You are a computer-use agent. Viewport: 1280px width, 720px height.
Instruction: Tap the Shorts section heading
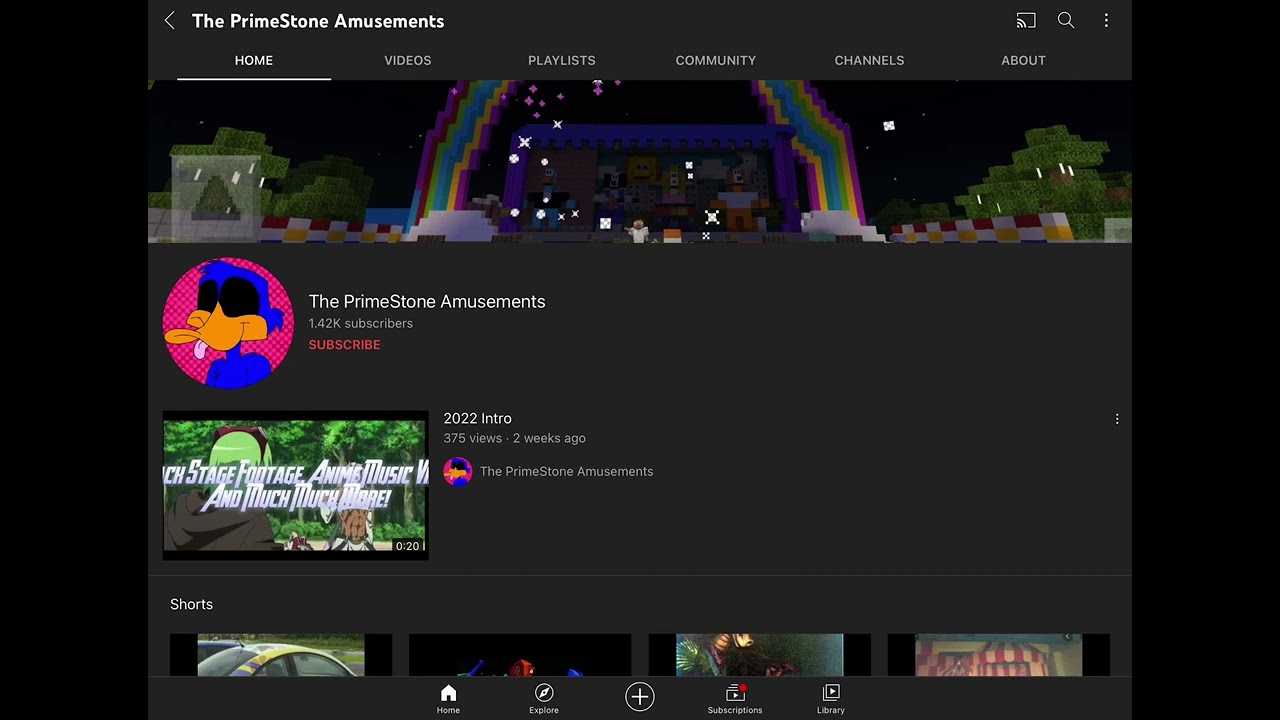coord(191,604)
